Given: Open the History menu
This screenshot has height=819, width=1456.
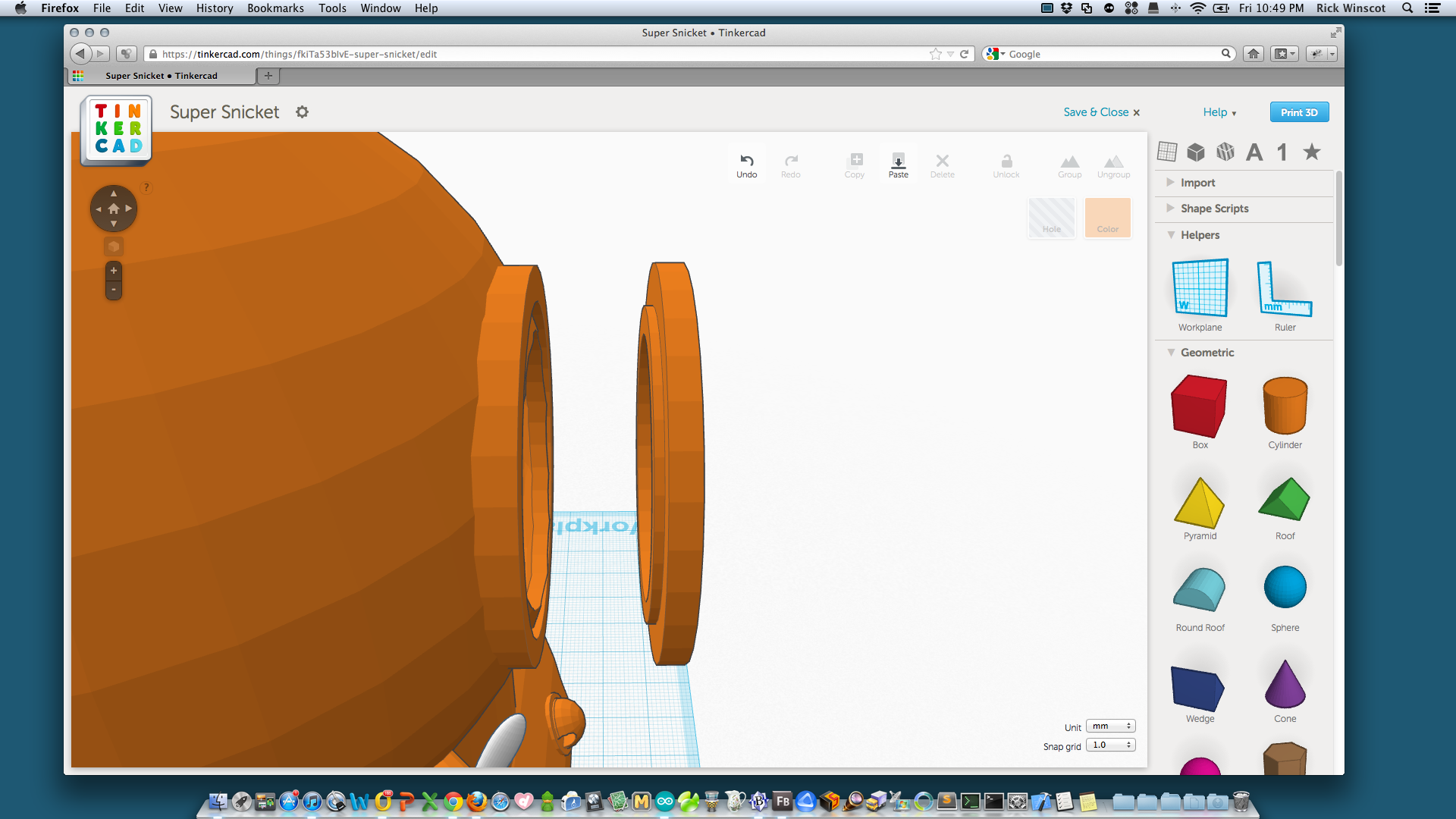Looking at the screenshot, I should click(215, 8).
